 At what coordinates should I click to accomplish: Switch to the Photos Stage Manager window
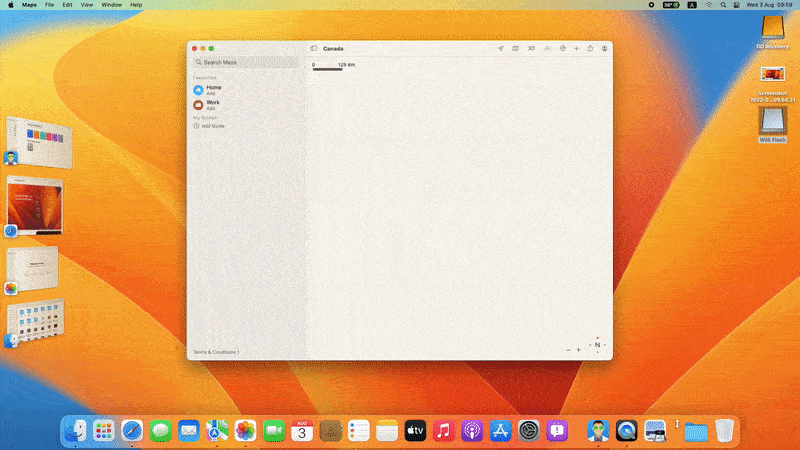point(33,269)
